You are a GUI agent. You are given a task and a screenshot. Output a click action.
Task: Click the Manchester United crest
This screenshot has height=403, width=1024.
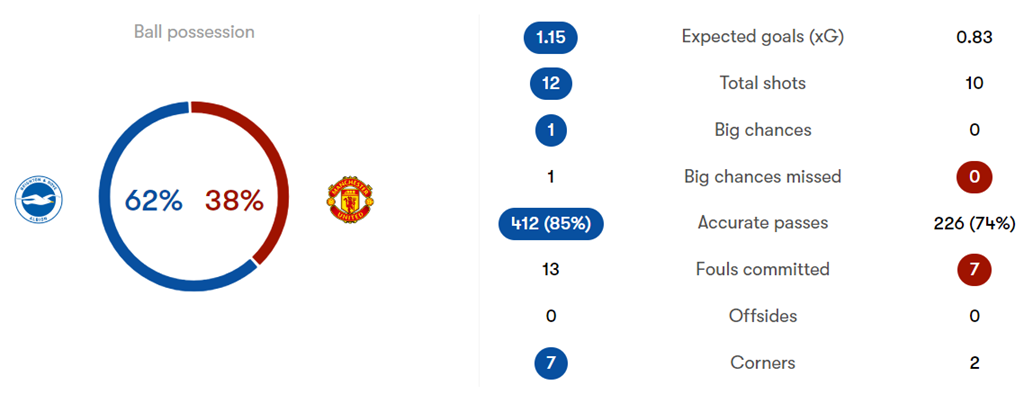350,200
